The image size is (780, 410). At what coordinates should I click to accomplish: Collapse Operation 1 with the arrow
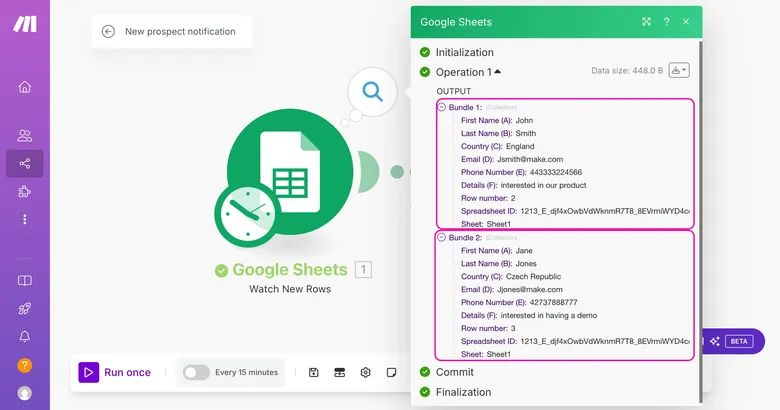click(497, 72)
